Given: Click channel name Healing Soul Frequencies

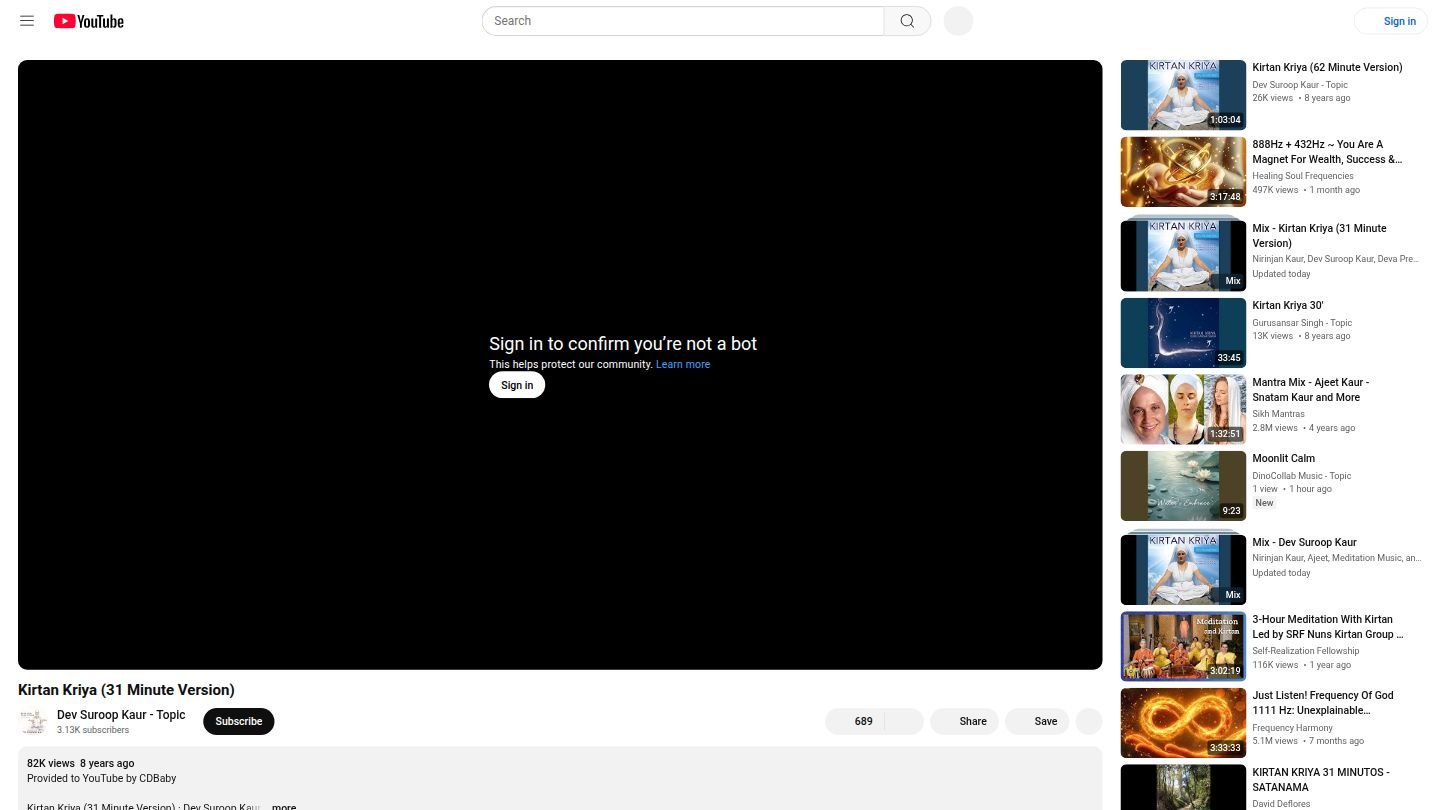Looking at the screenshot, I should tap(1303, 176).
